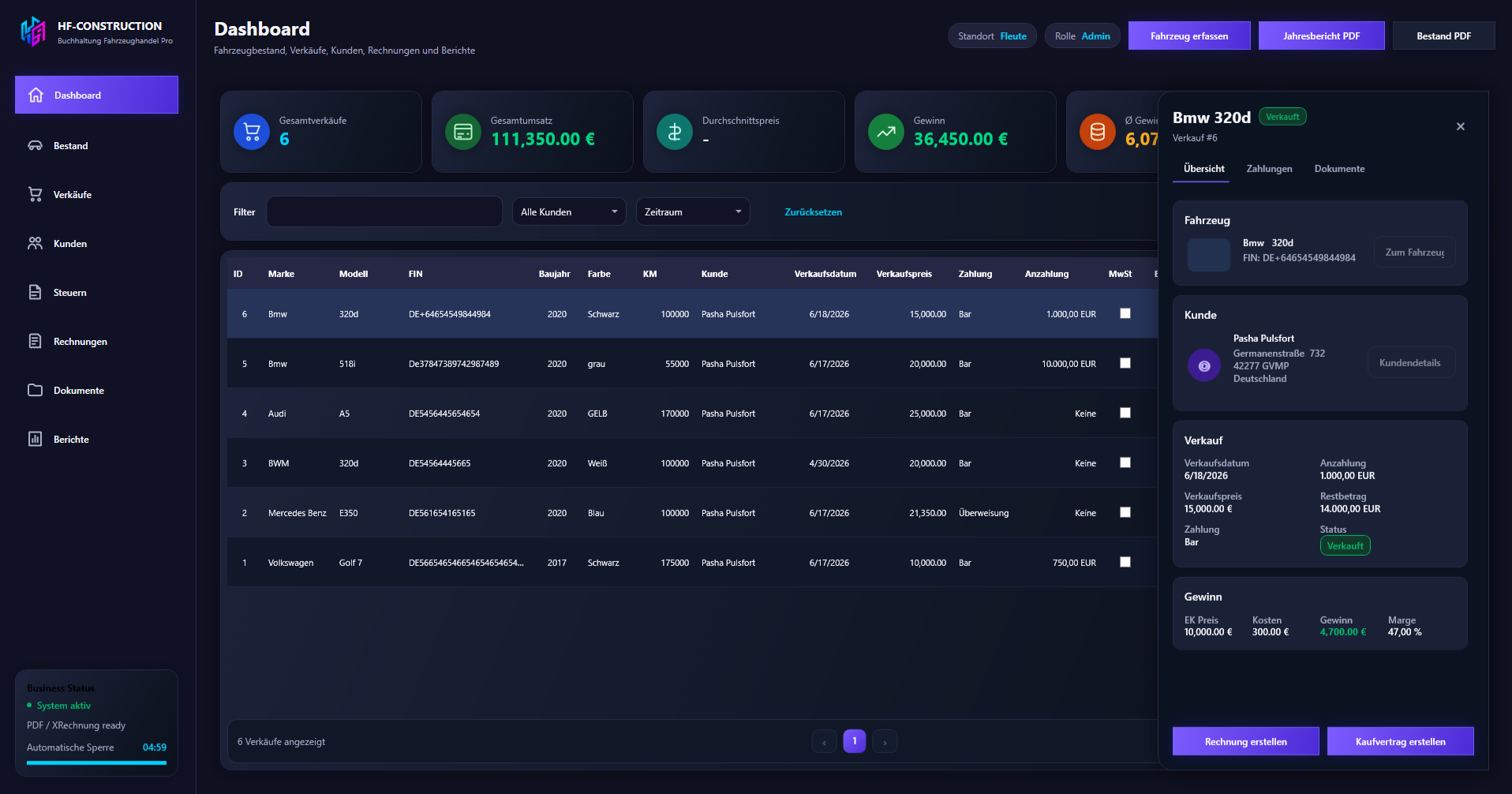This screenshot has height=794, width=1512.
Task: Click Rechnung erstellen button
Action: [1245, 741]
